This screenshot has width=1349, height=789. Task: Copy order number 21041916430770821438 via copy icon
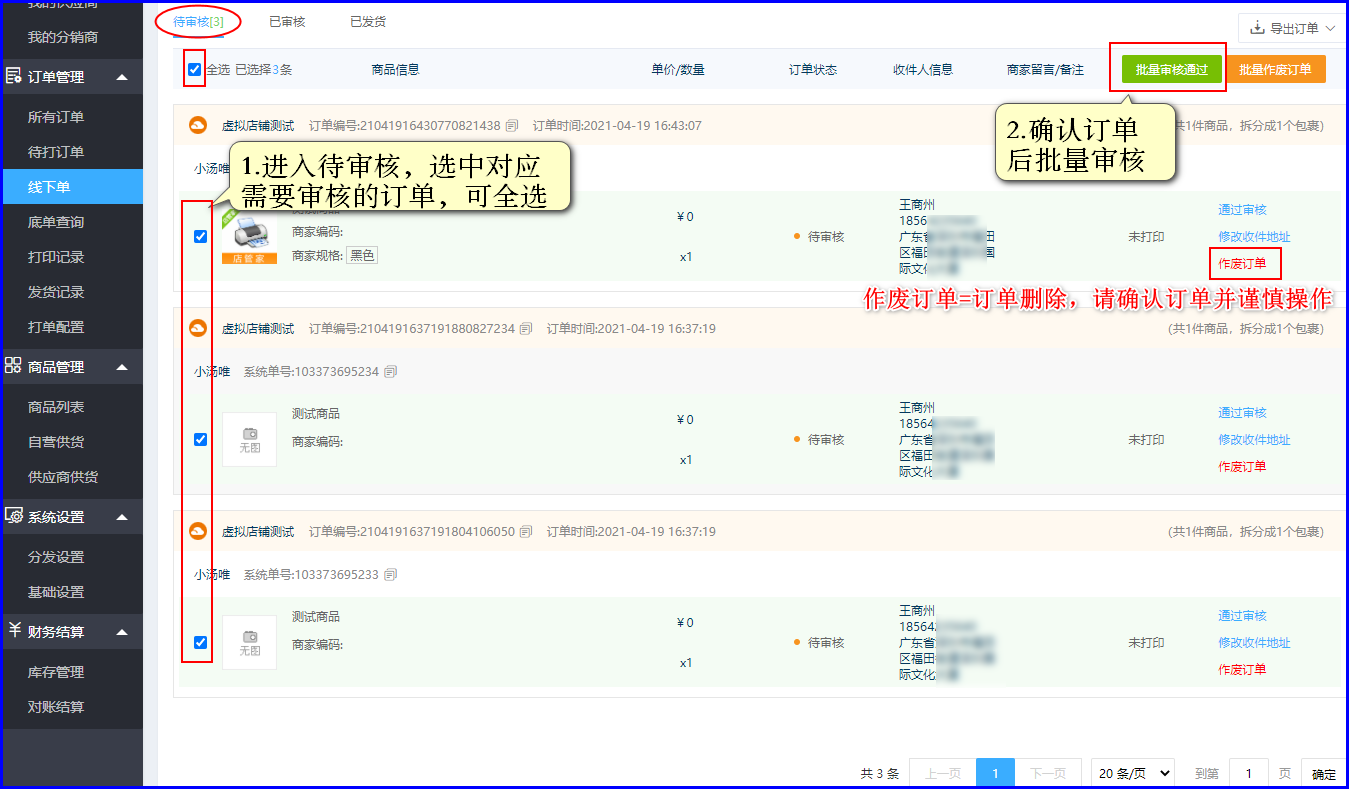tap(512, 126)
